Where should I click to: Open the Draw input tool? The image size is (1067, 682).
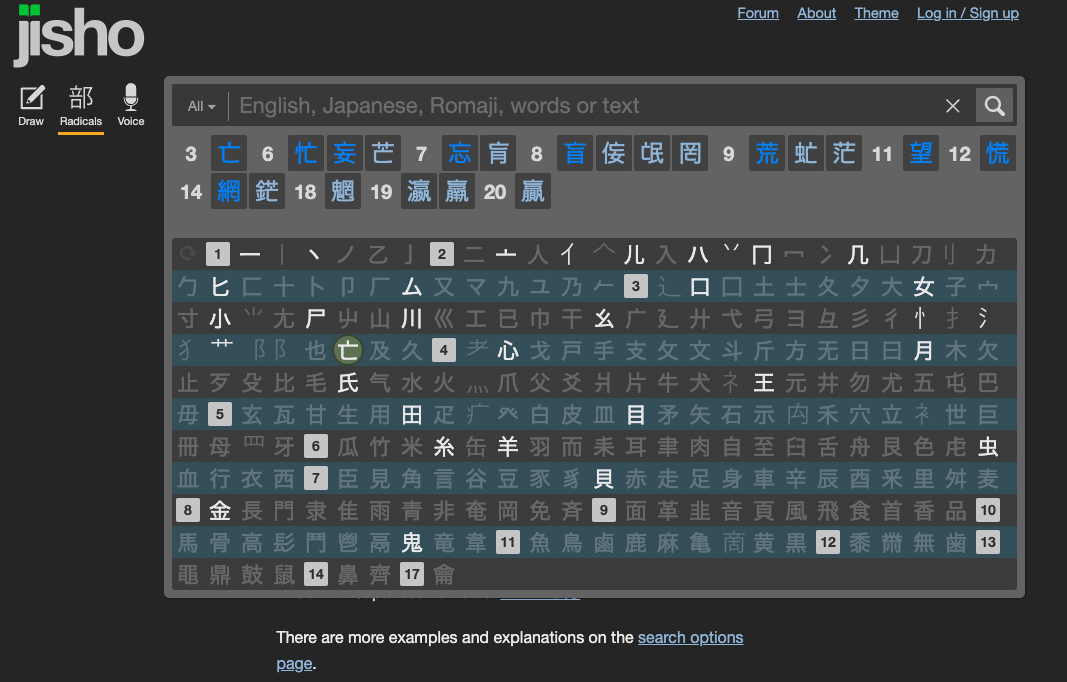[32, 105]
